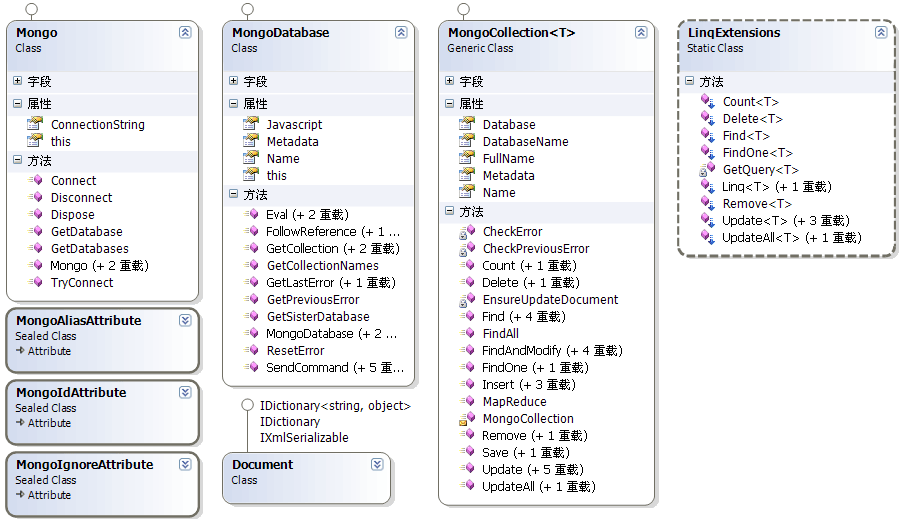Select Linq<T> (+ 1 重載) method
This screenshot has width=905, height=523.
tap(777, 186)
